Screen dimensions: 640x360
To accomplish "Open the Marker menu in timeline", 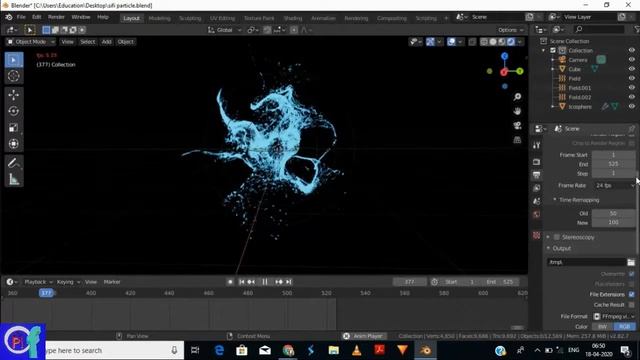I will (x=112, y=282).
